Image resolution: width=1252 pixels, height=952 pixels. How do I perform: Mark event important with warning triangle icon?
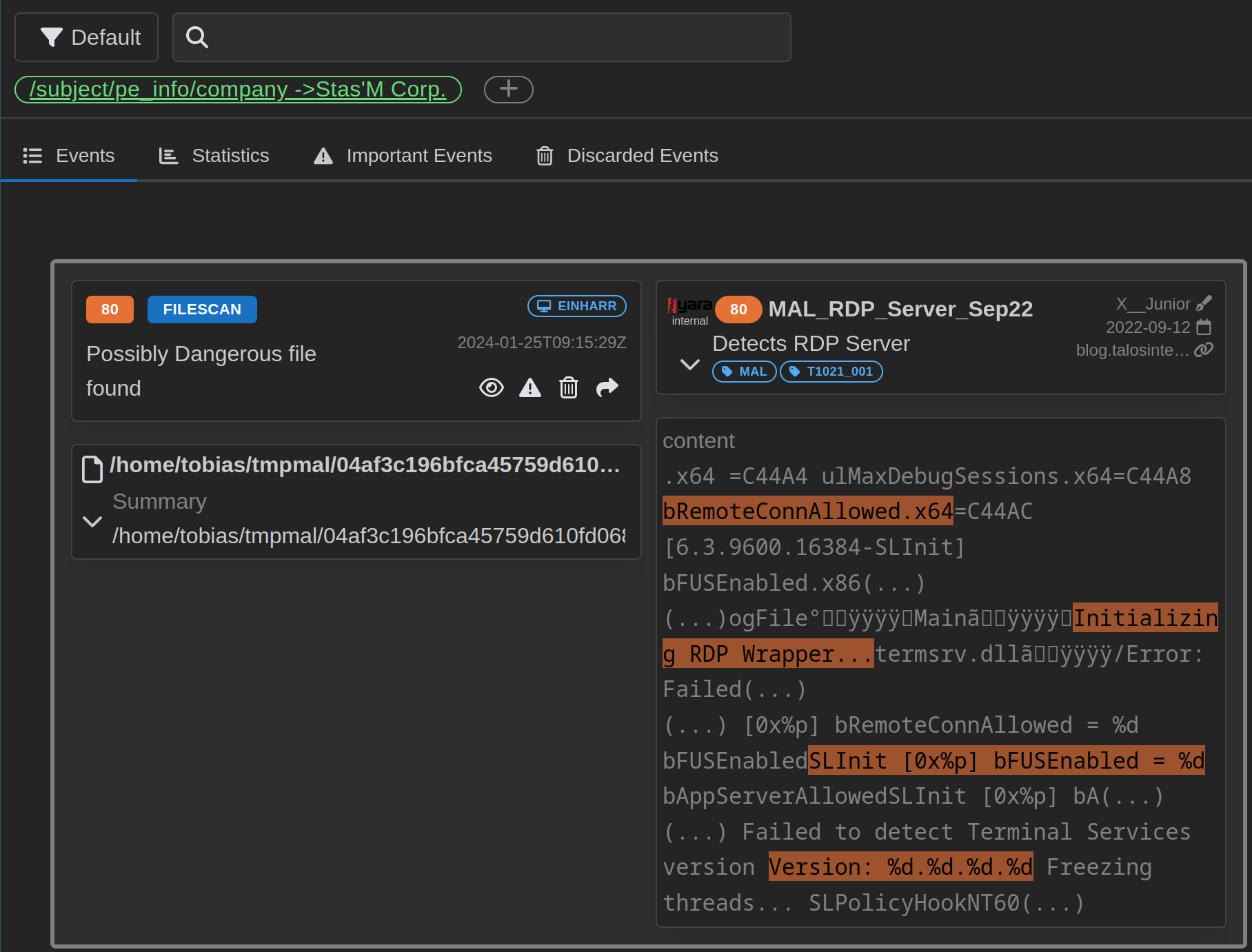(529, 388)
